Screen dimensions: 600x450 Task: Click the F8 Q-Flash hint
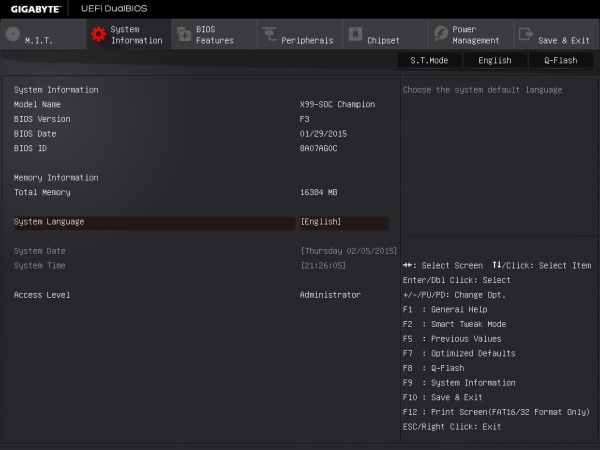pyautogui.click(x=434, y=368)
